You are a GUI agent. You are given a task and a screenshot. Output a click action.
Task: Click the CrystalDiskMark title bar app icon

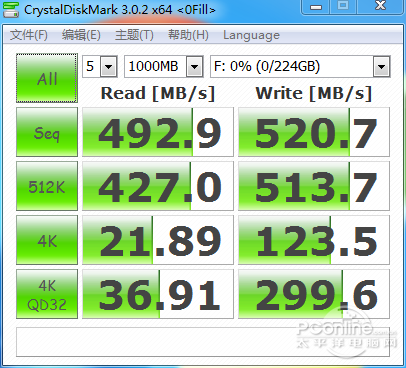click(x=11, y=9)
